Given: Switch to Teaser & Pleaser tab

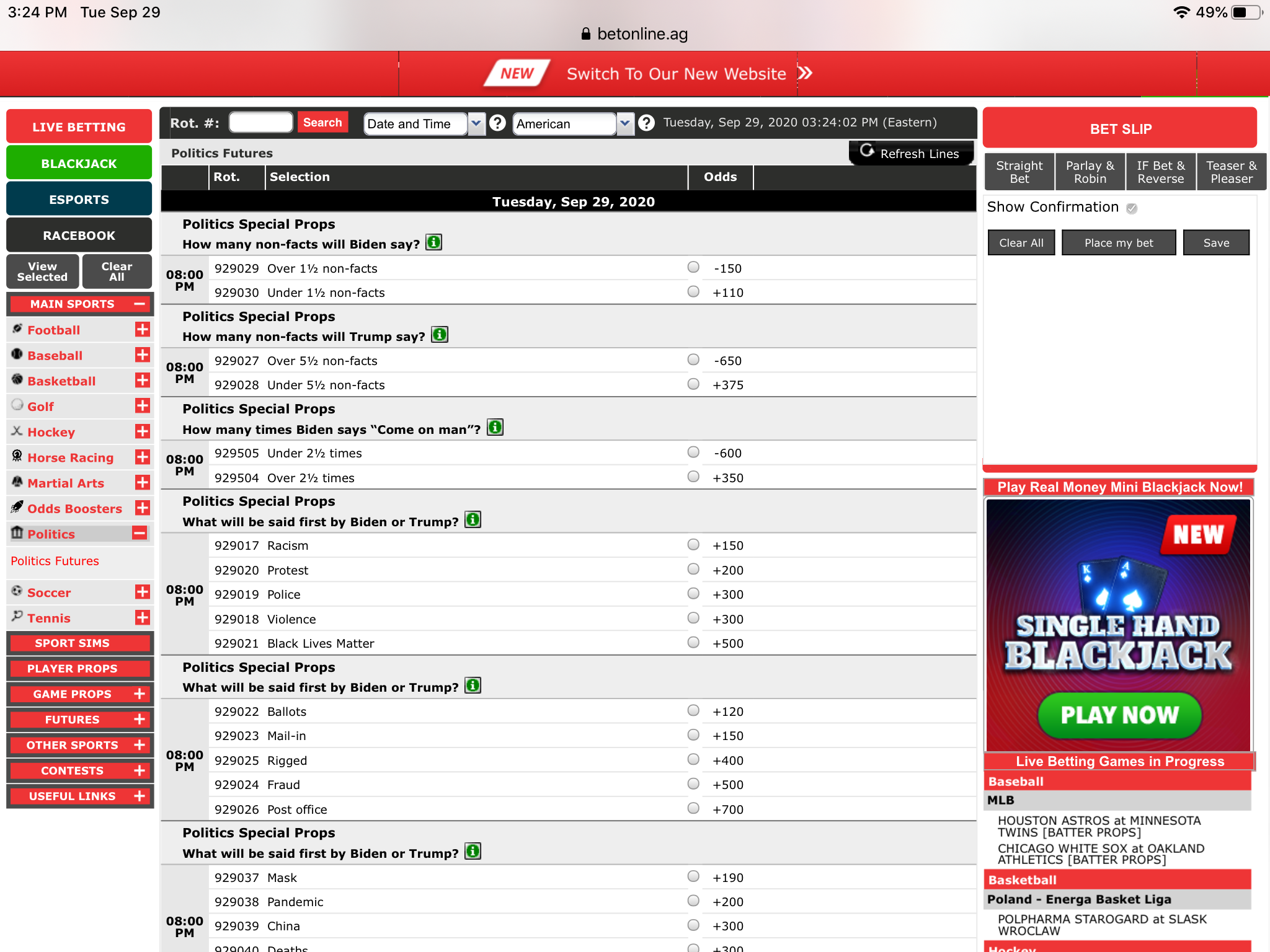Looking at the screenshot, I should pos(1231,172).
